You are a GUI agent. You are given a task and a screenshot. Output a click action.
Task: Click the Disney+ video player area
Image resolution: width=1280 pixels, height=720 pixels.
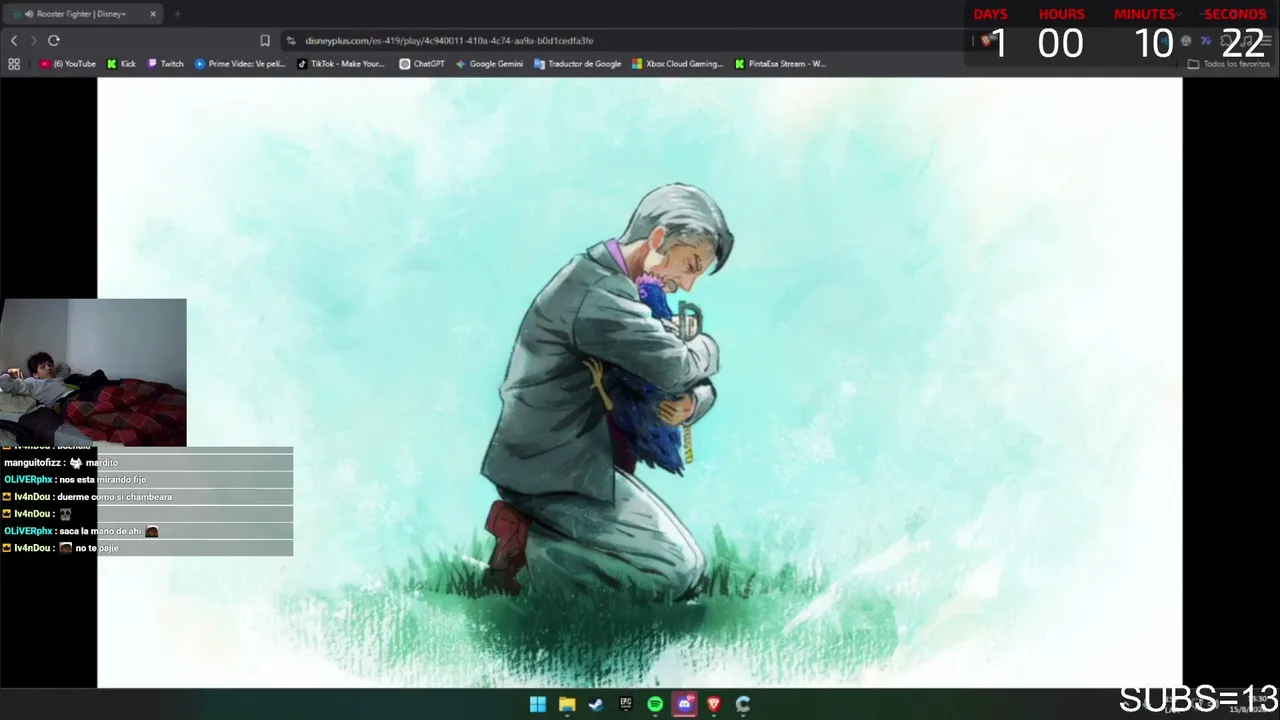tap(640, 383)
